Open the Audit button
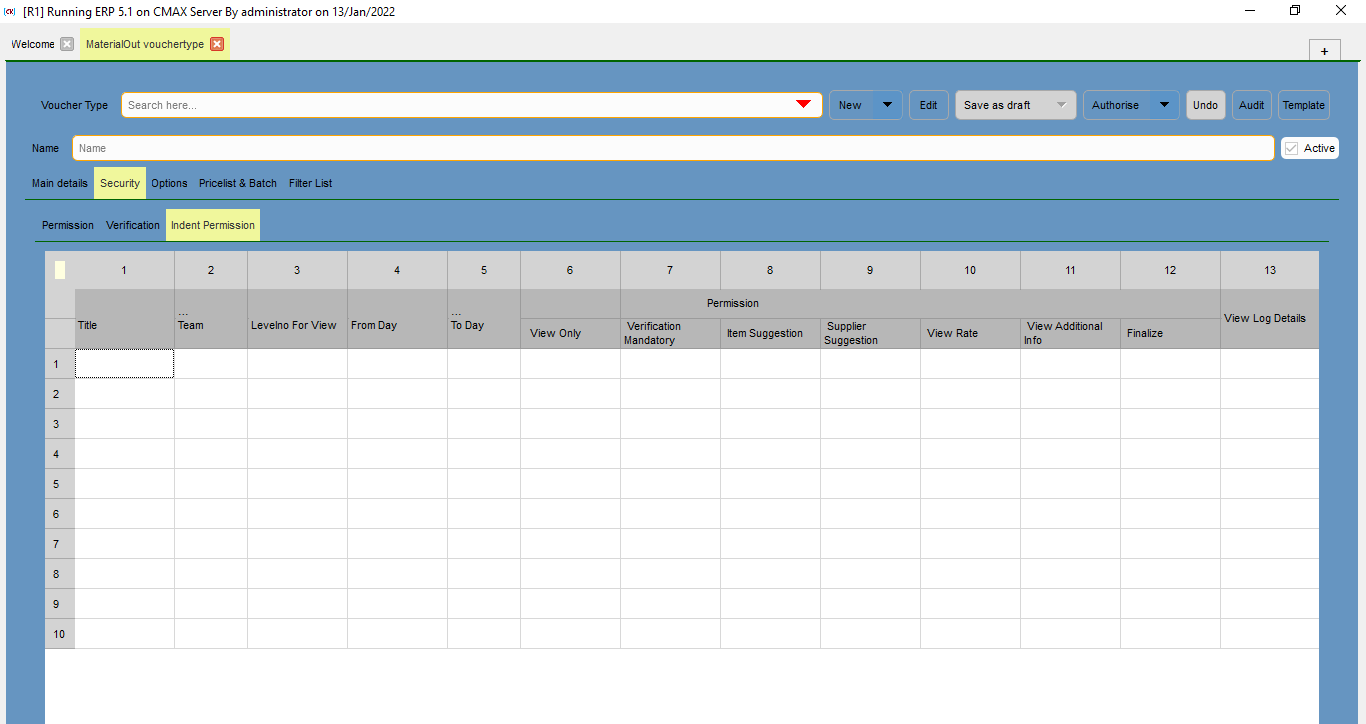 click(1252, 105)
